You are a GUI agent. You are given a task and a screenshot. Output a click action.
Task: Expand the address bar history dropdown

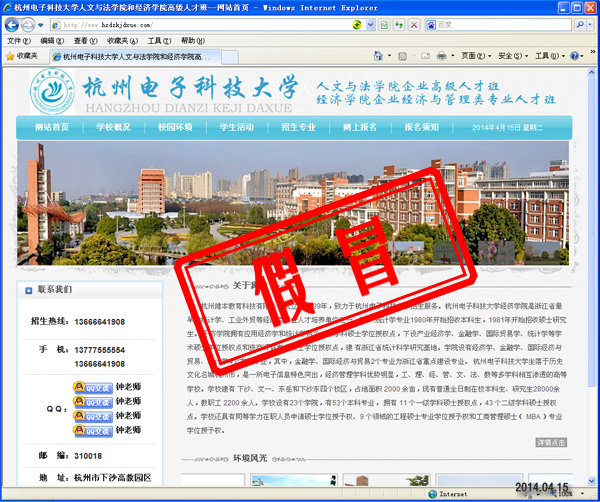pos(370,25)
